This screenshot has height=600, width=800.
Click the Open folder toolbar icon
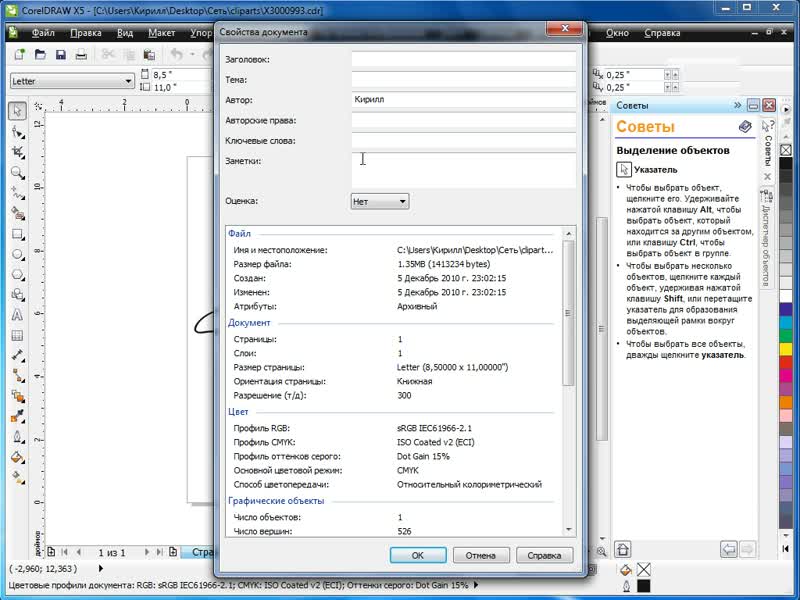pyautogui.click(x=40, y=55)
